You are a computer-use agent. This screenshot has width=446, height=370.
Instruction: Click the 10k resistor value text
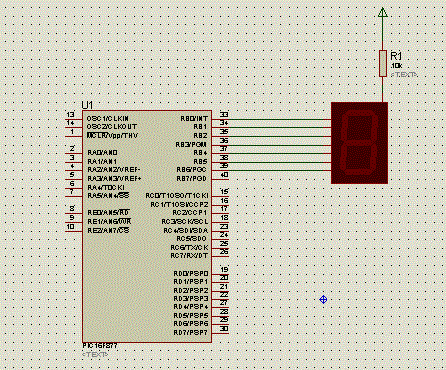click(x=396, y=66)
